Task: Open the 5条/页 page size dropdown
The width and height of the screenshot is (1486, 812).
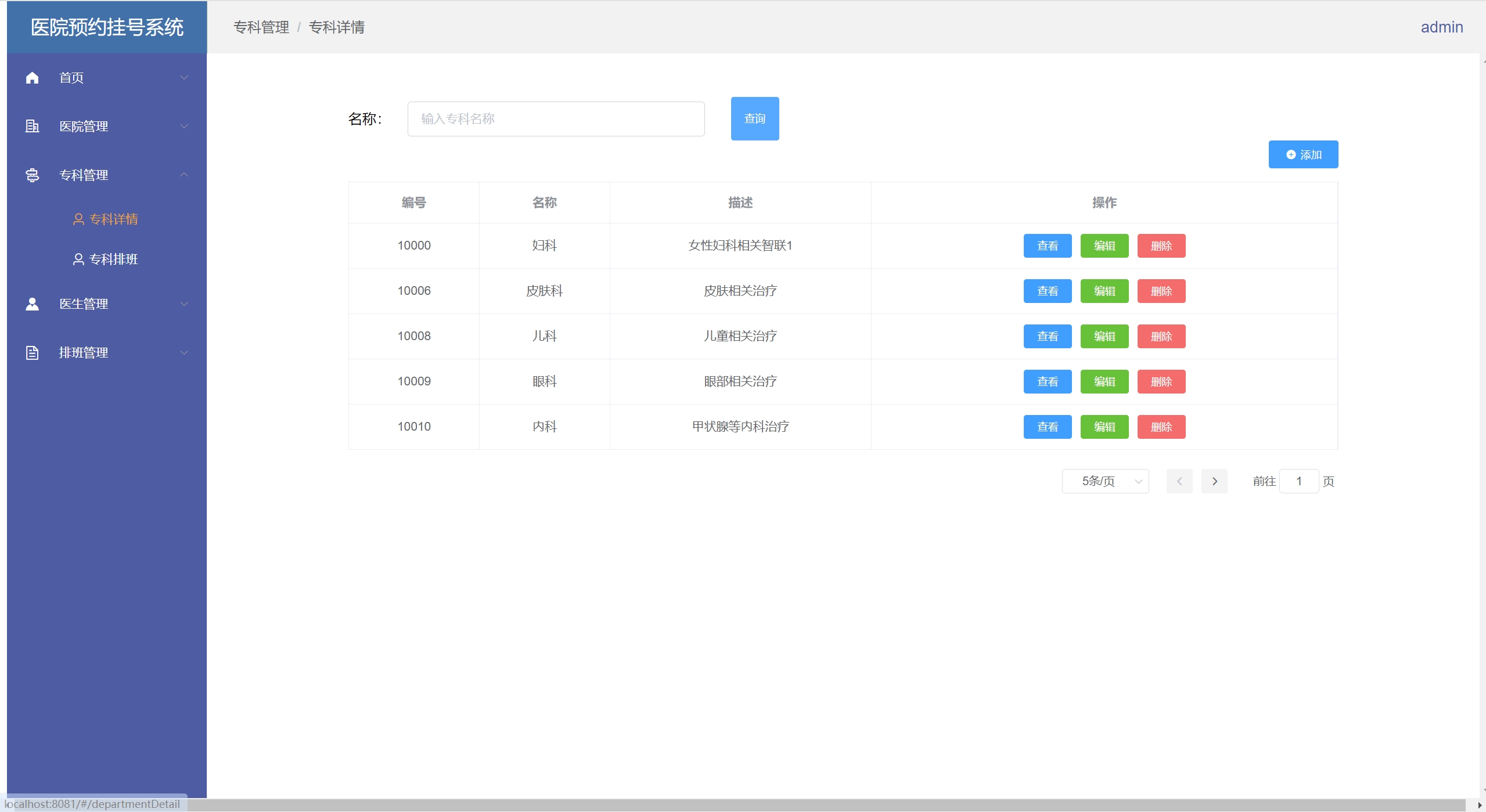Action: pyautogui.click(x=1105, y=481)
